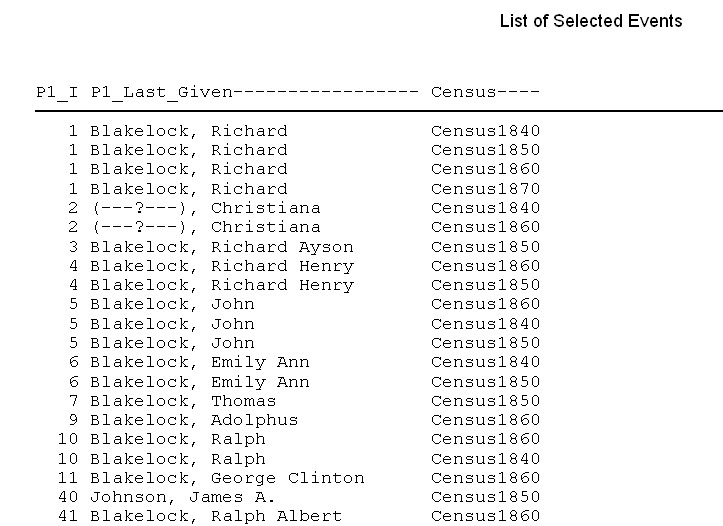Select the P1_I column header

tap(57, 92)
